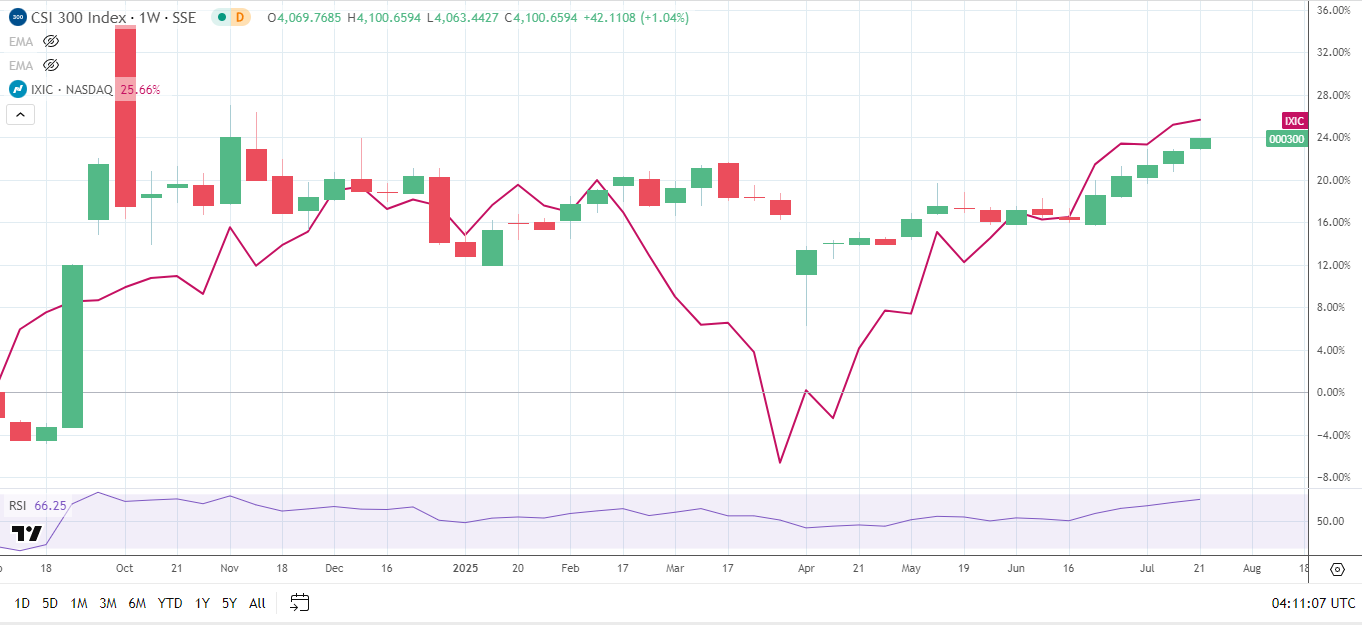Show the first hidden EMA indicator

pos(52,41)
